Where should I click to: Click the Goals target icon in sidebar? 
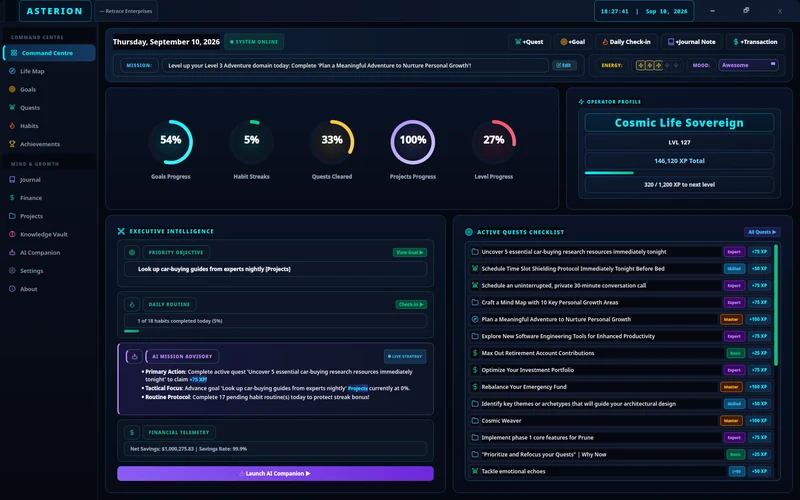[12, 89]
